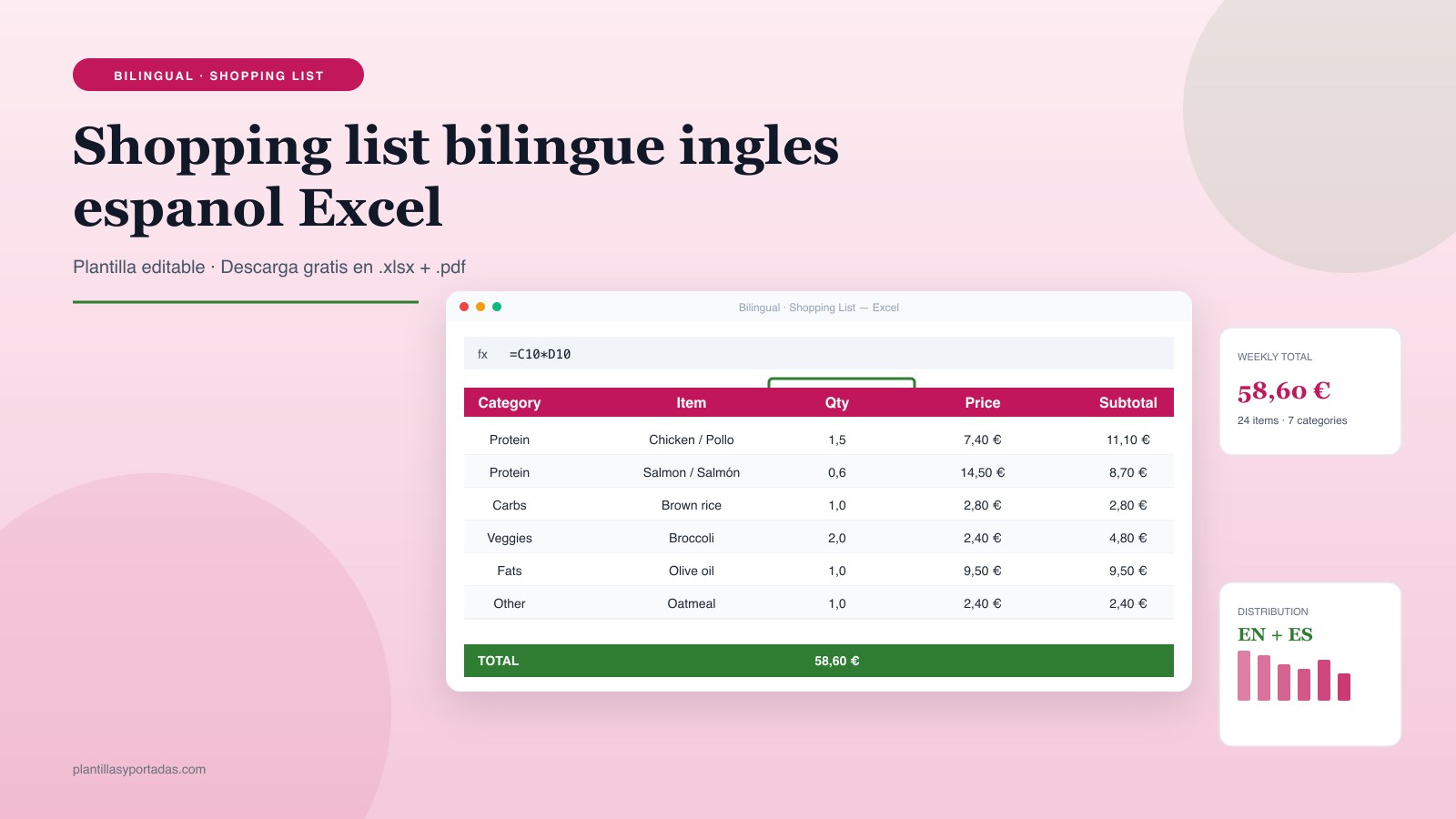Select the formula bar showing =C10*D10
Viewport: 1456px width, 819px height.
[819, 353]
